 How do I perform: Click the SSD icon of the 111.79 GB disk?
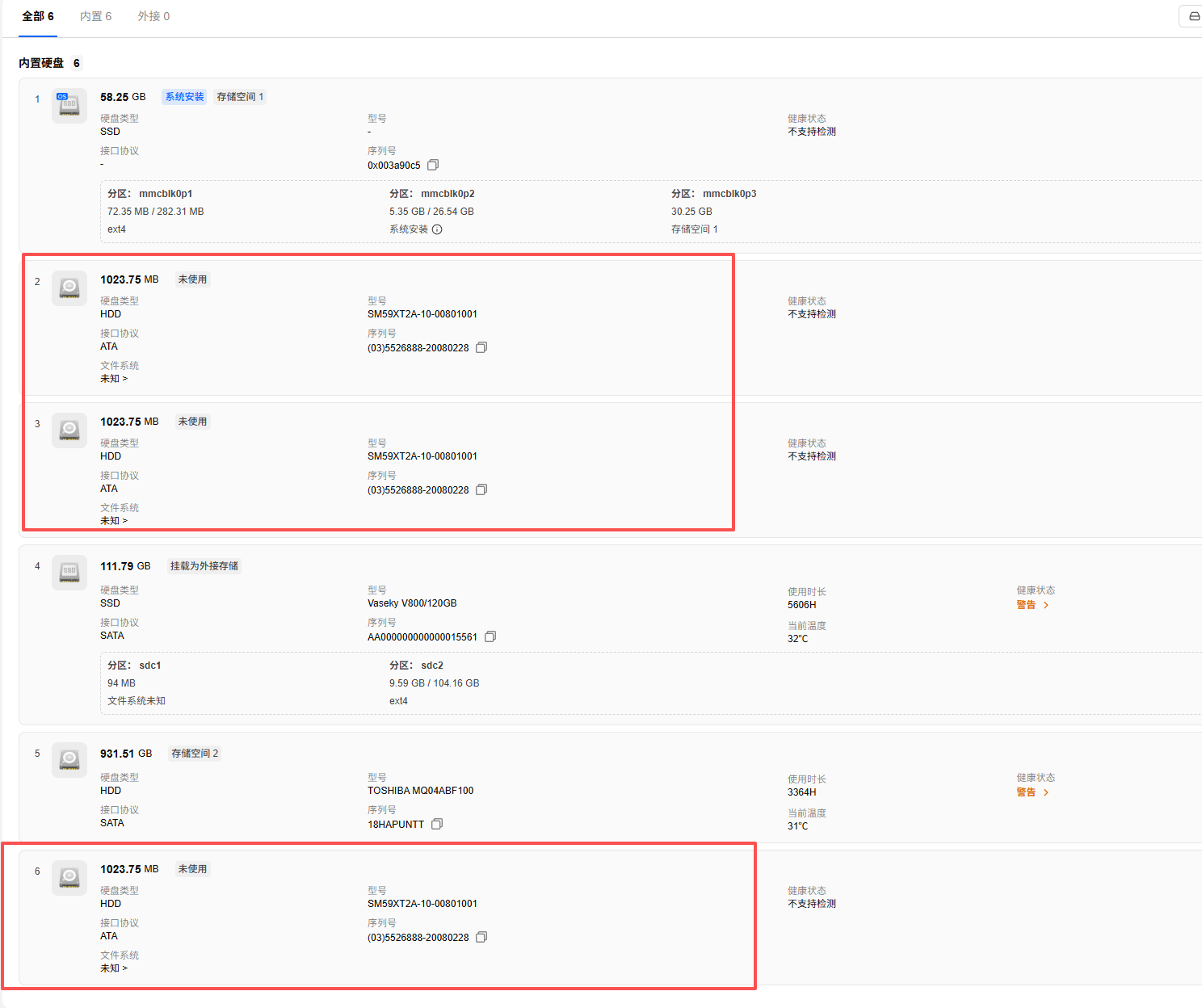pyautogui.click(x=69, y=573)
